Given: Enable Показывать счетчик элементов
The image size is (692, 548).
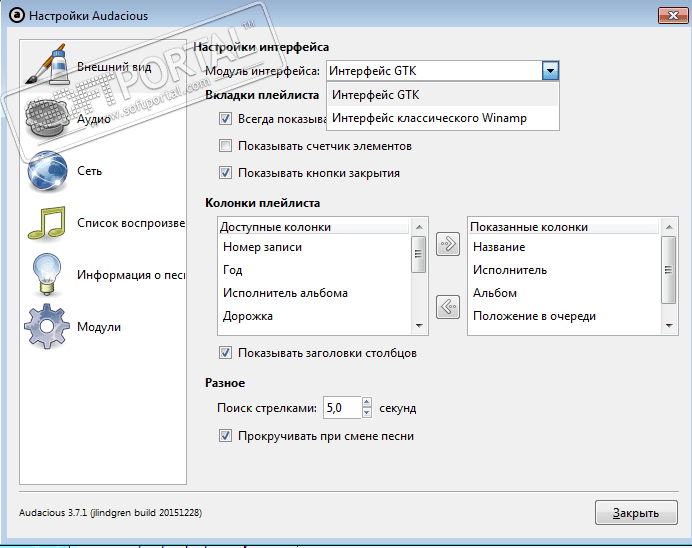Looking at the screenshot, I should 225,146.
